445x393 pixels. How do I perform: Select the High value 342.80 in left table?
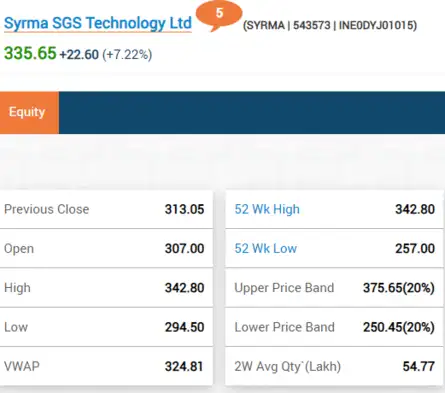184,288
